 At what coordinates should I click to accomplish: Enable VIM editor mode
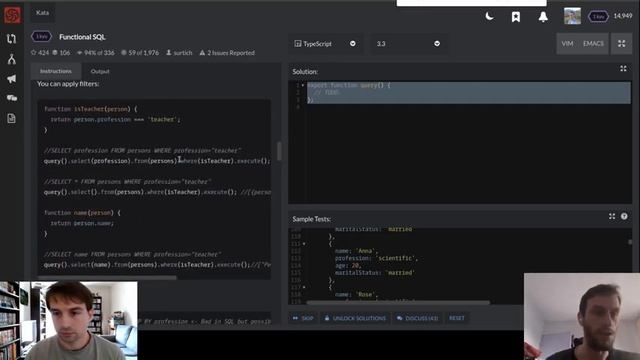(567, 44)
